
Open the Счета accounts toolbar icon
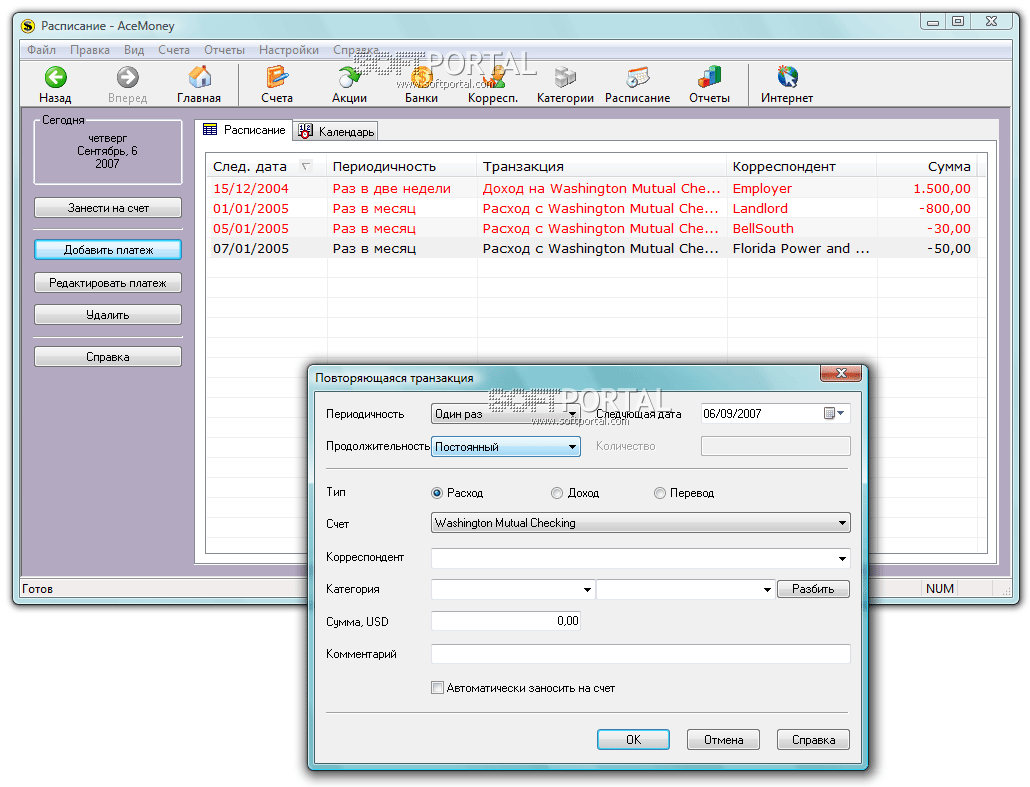(x=277, y=77)
